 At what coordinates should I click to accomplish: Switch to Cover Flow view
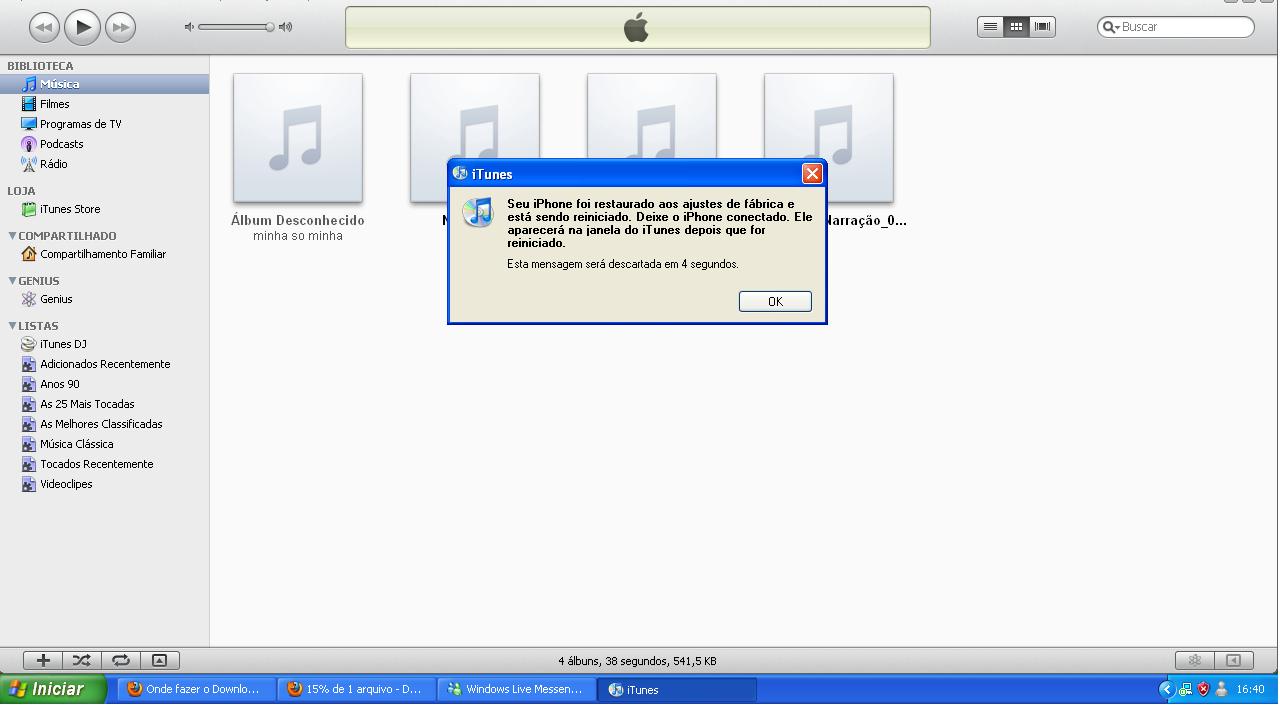point(1042,27)
